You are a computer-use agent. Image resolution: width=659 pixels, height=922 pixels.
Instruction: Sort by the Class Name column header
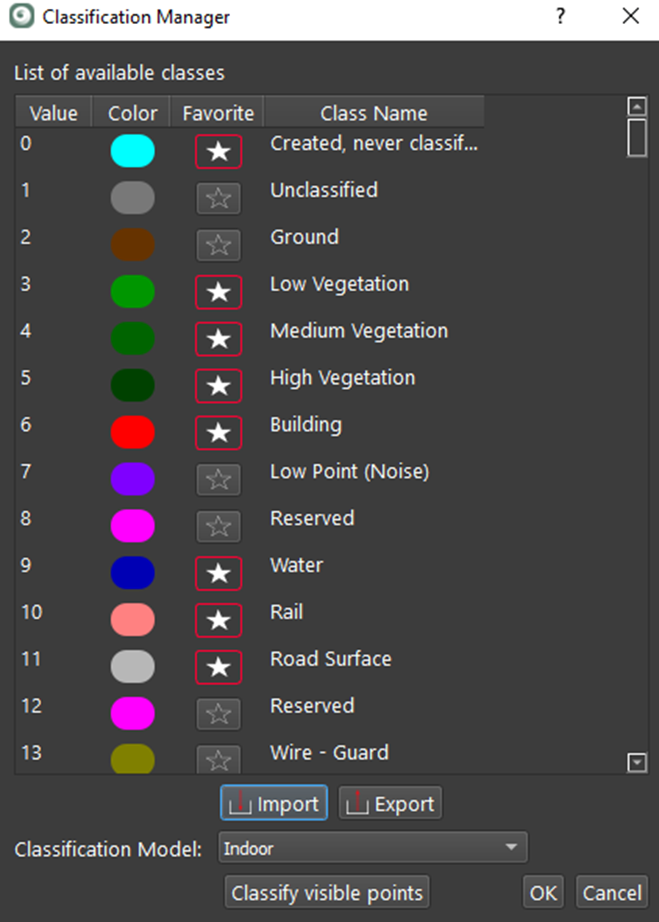[x=373, y=113]
